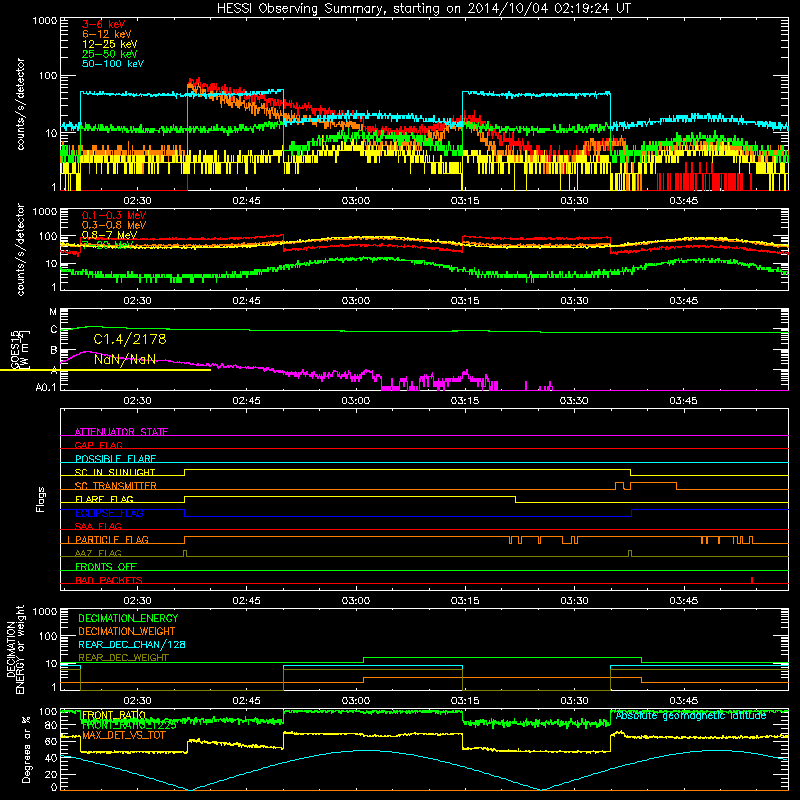
Task: Select the FRONTS_OFF flag label
Action: [x=106, y=567]
